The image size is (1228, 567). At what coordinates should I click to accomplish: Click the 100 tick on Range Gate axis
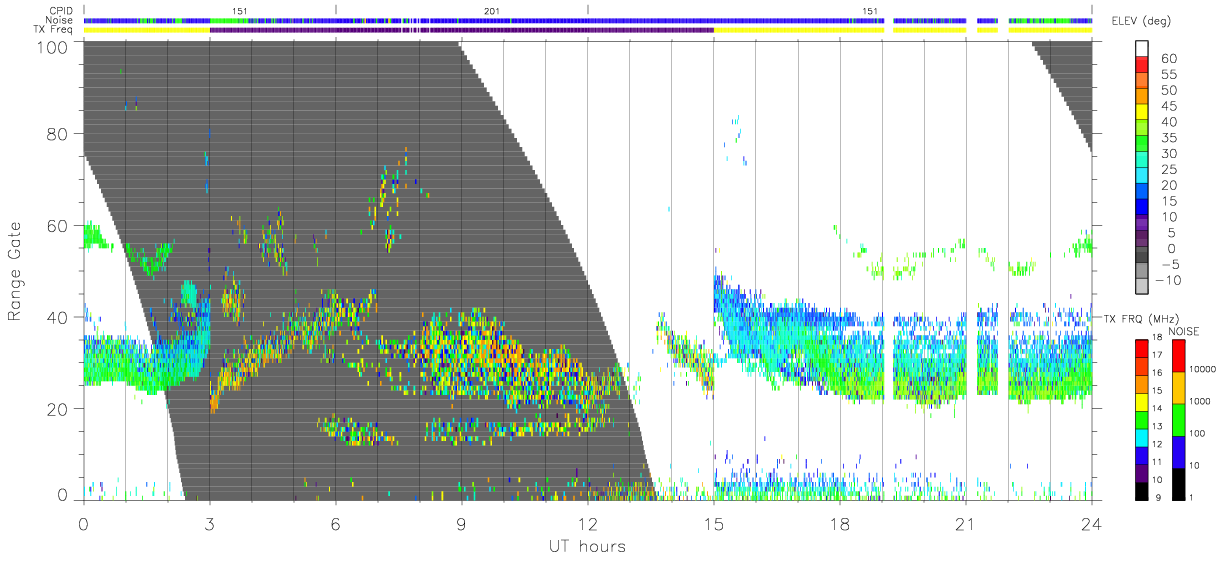click(53, 47)
